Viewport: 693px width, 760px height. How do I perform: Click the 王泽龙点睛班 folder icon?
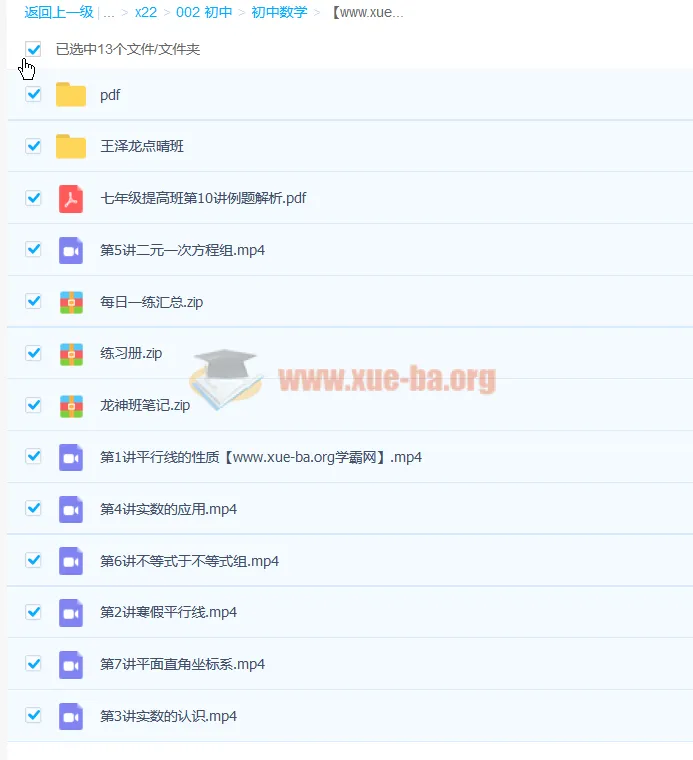[x=71, y=147]
